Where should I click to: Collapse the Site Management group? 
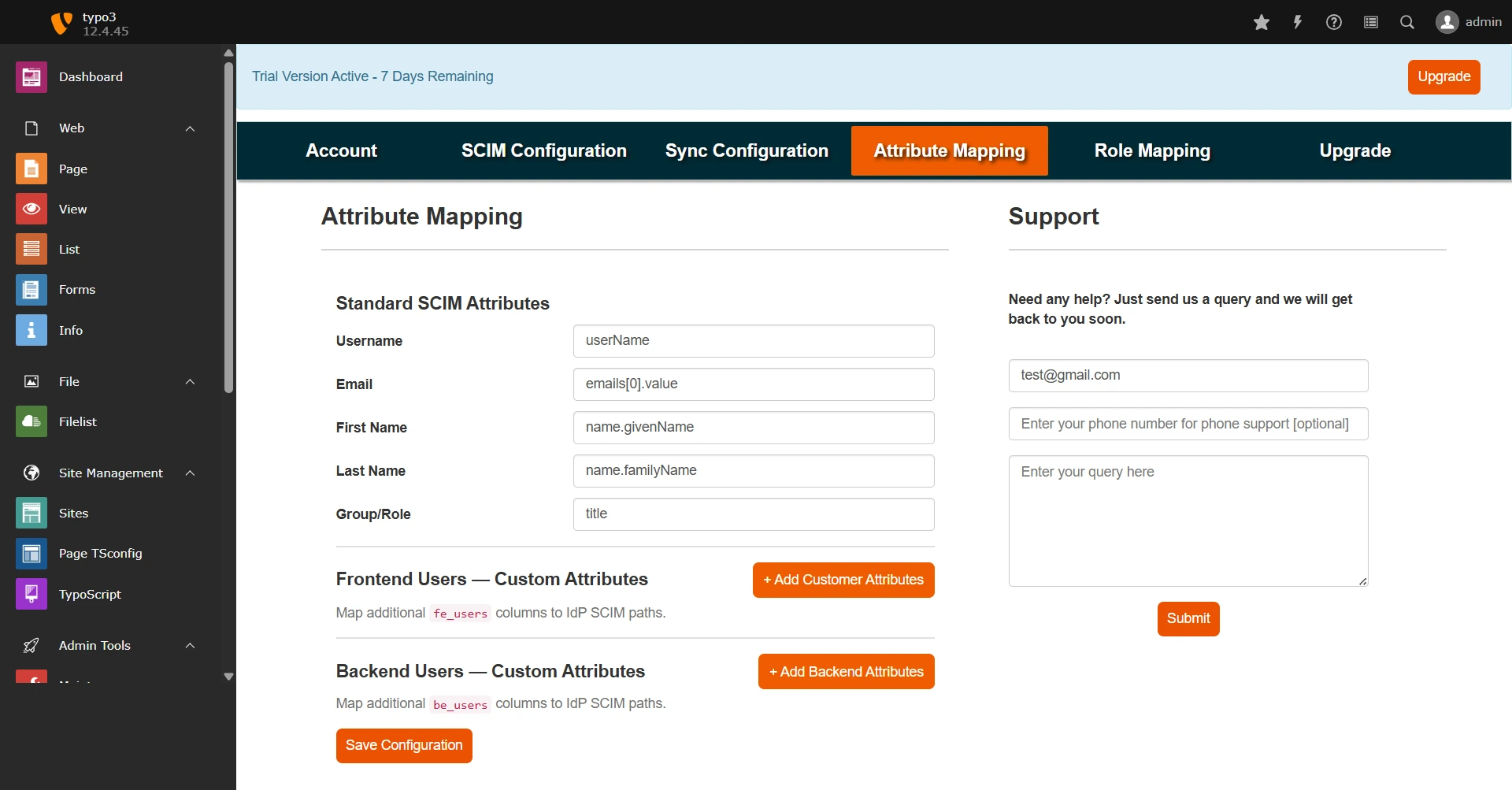pyautogui.click(x=190, y=473)
